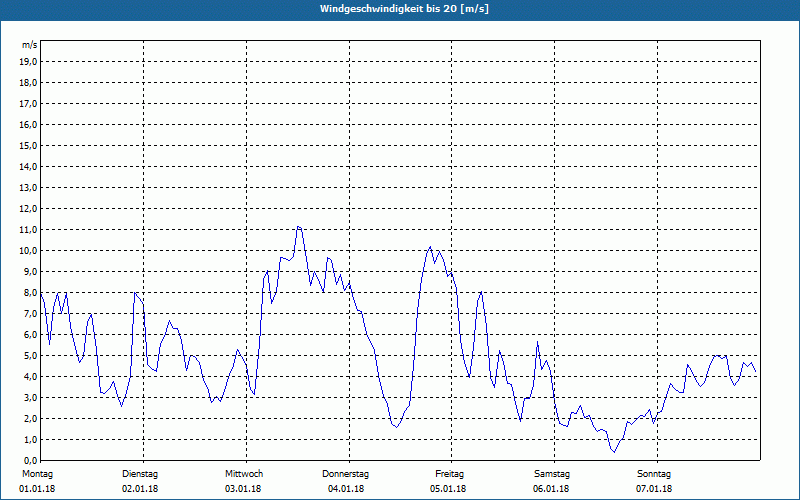Viewport: 800px width, 500px height.
Task: Click the Montag day label
Action: pos(37,474)
